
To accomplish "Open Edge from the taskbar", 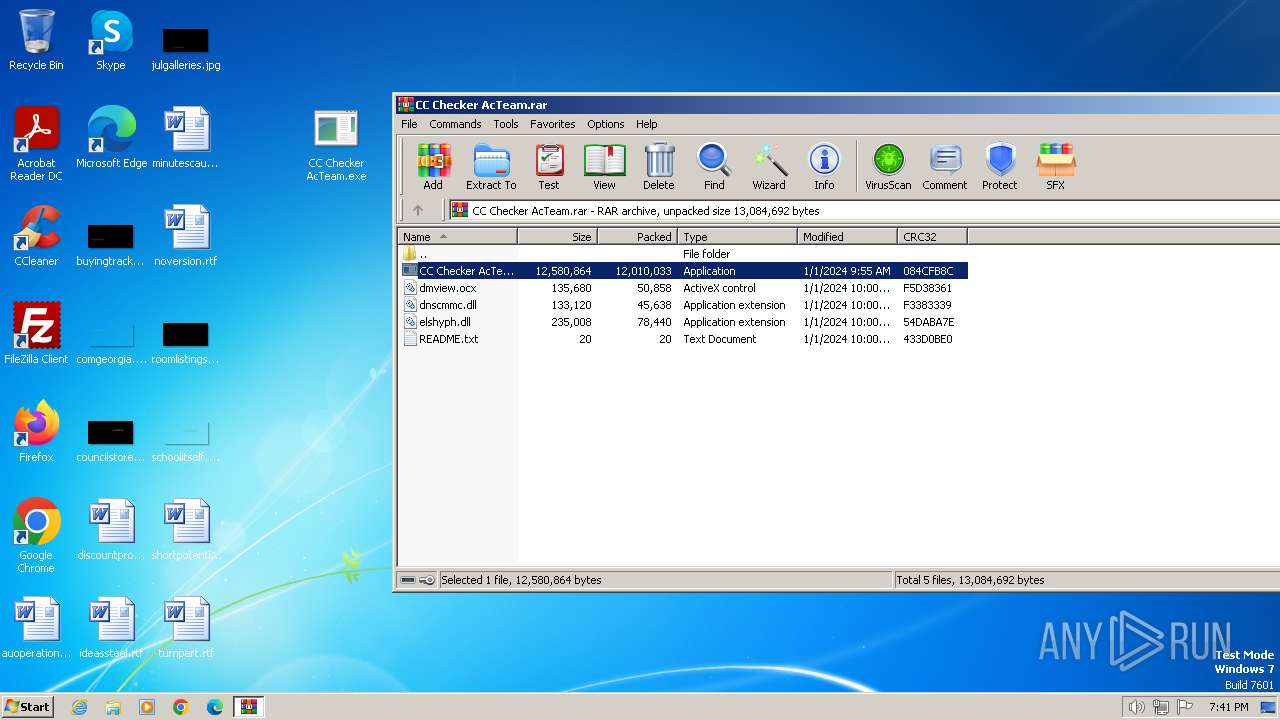I will pyautogui.click(x=215, y=707).
